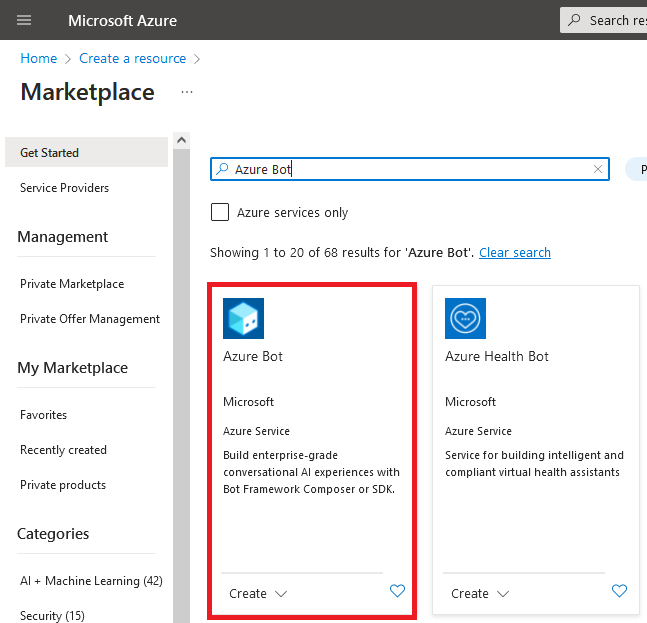Select Get Started in sidebar

point(86,152)
